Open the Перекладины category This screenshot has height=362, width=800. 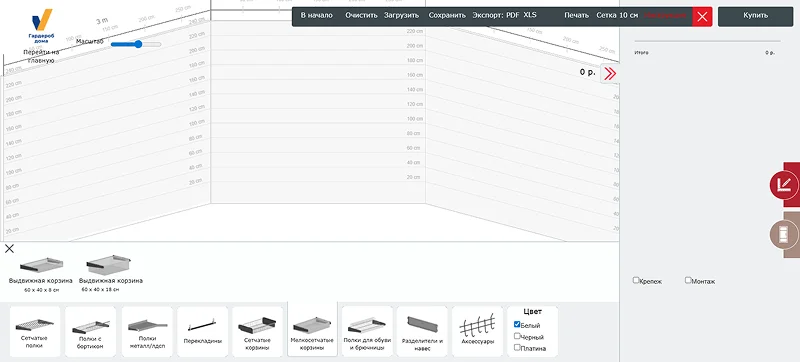tap(203, 331)
